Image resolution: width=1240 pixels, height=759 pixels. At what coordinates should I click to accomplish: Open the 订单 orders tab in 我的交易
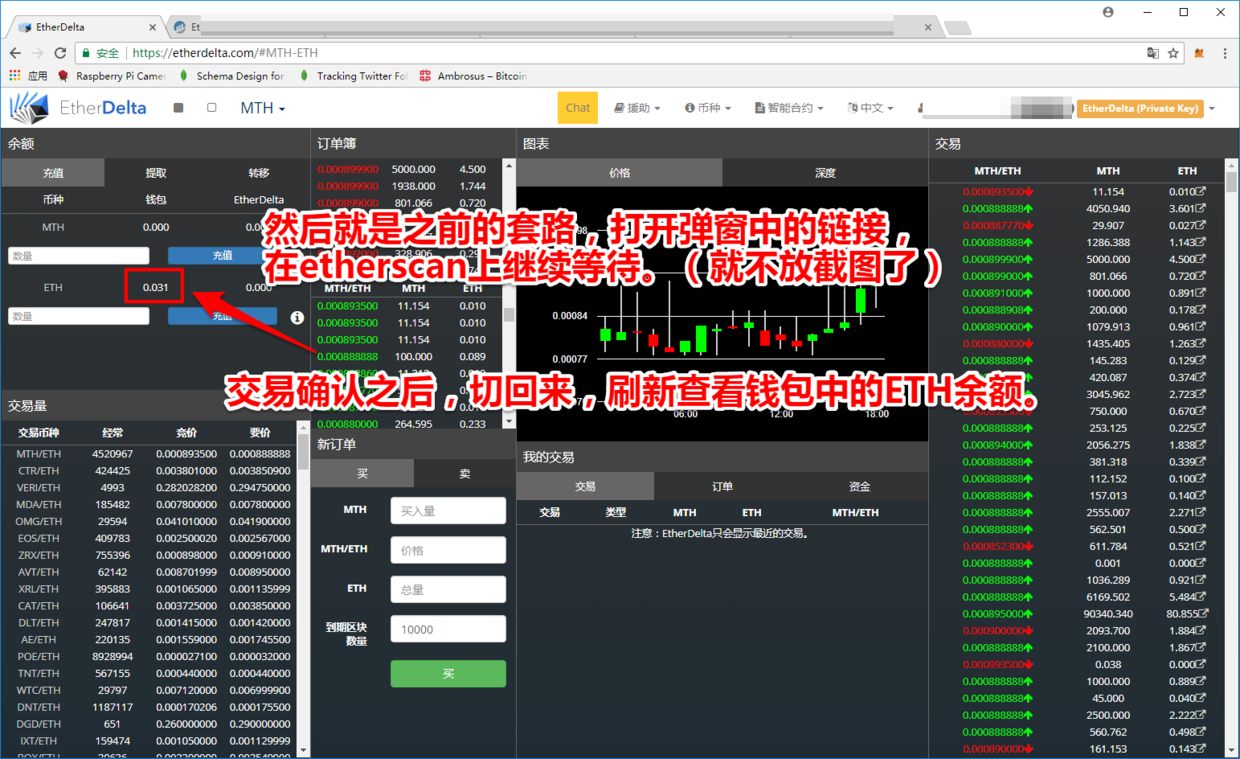coord(722,486)
